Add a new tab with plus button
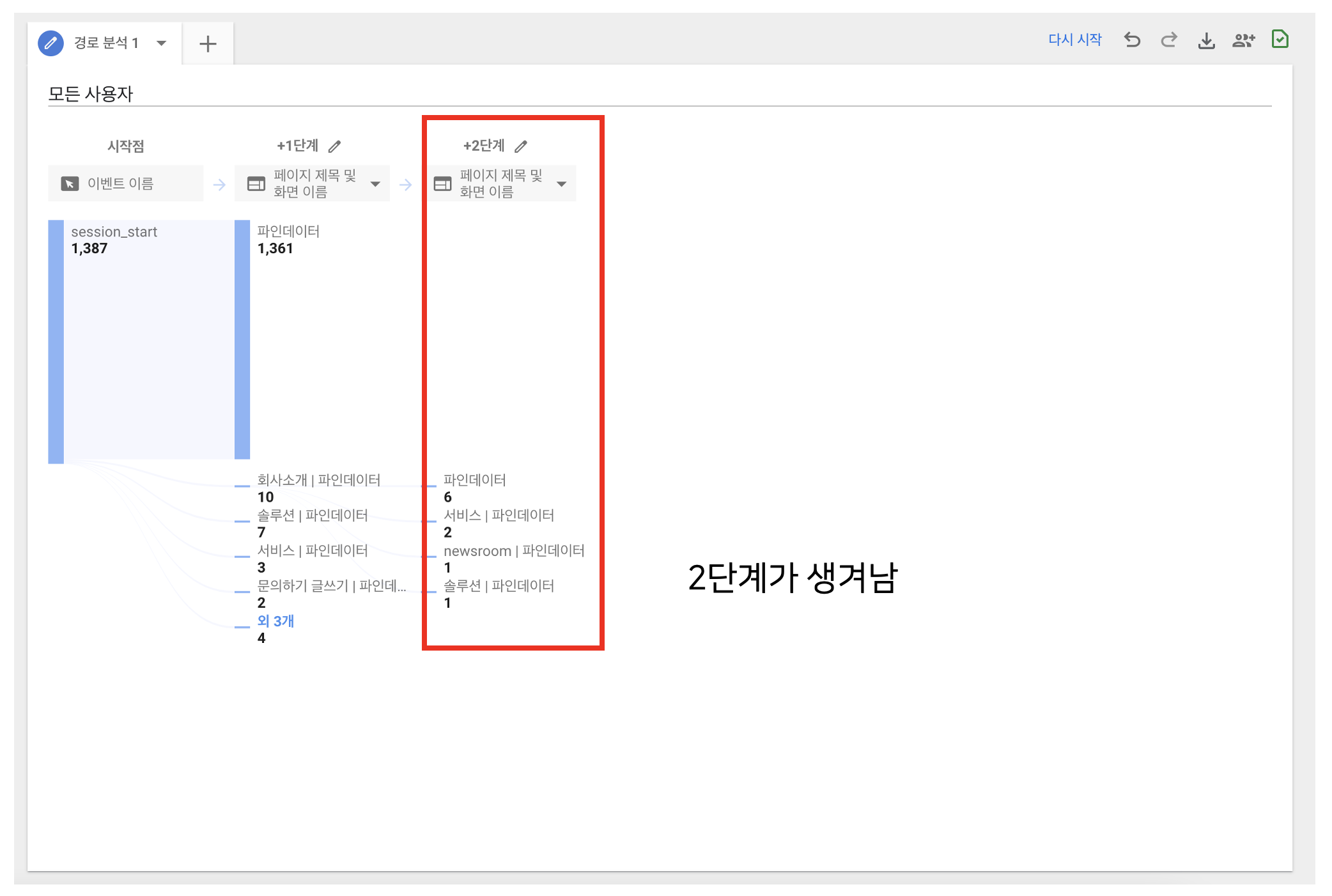 click(208, 43)
